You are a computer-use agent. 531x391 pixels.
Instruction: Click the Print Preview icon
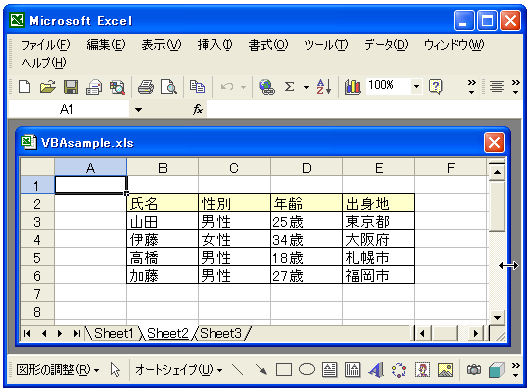pos(169,87)
